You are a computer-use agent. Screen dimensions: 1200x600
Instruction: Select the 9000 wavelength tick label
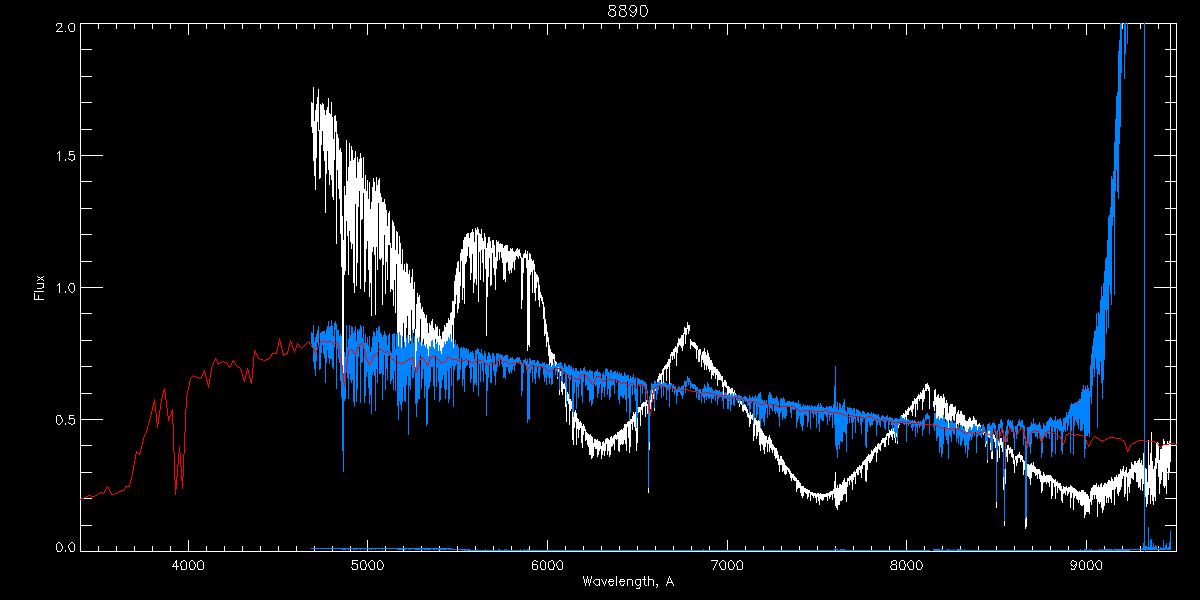(1087, 565)
